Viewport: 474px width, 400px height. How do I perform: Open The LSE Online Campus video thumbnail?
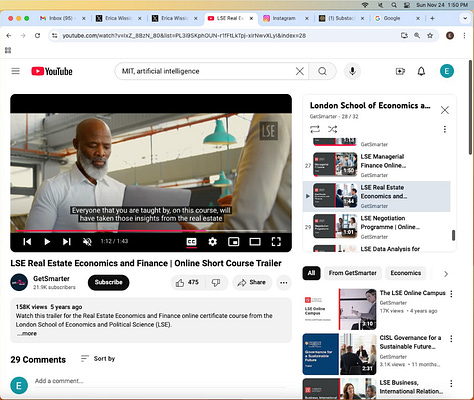(x=340, y=309)
